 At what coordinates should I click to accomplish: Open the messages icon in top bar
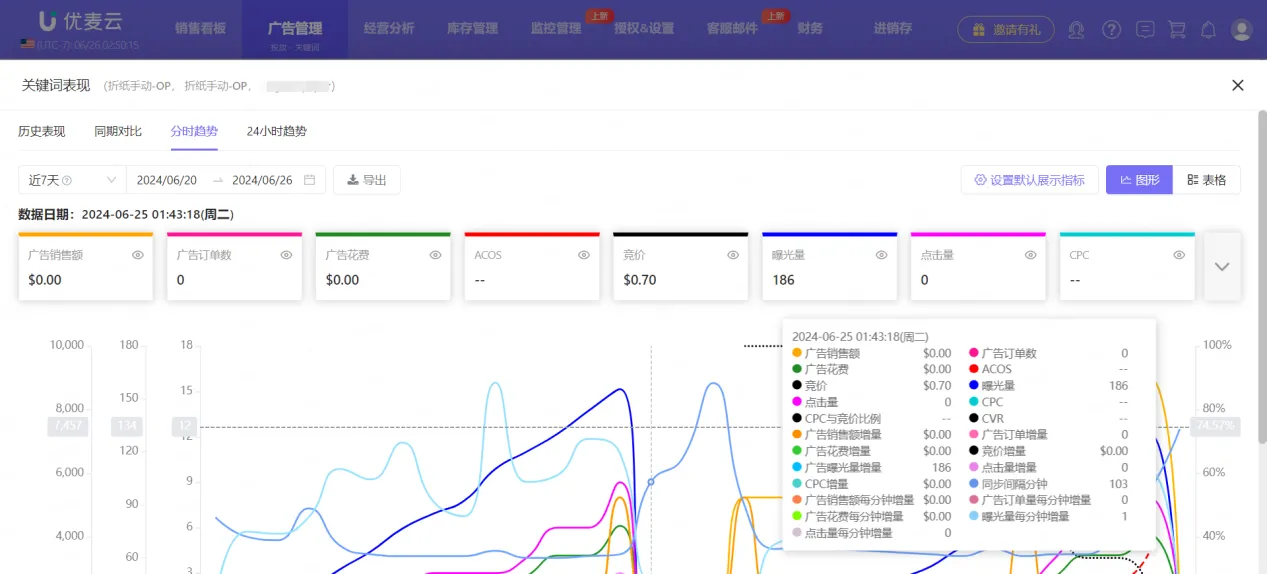[x=1145, y=29]
